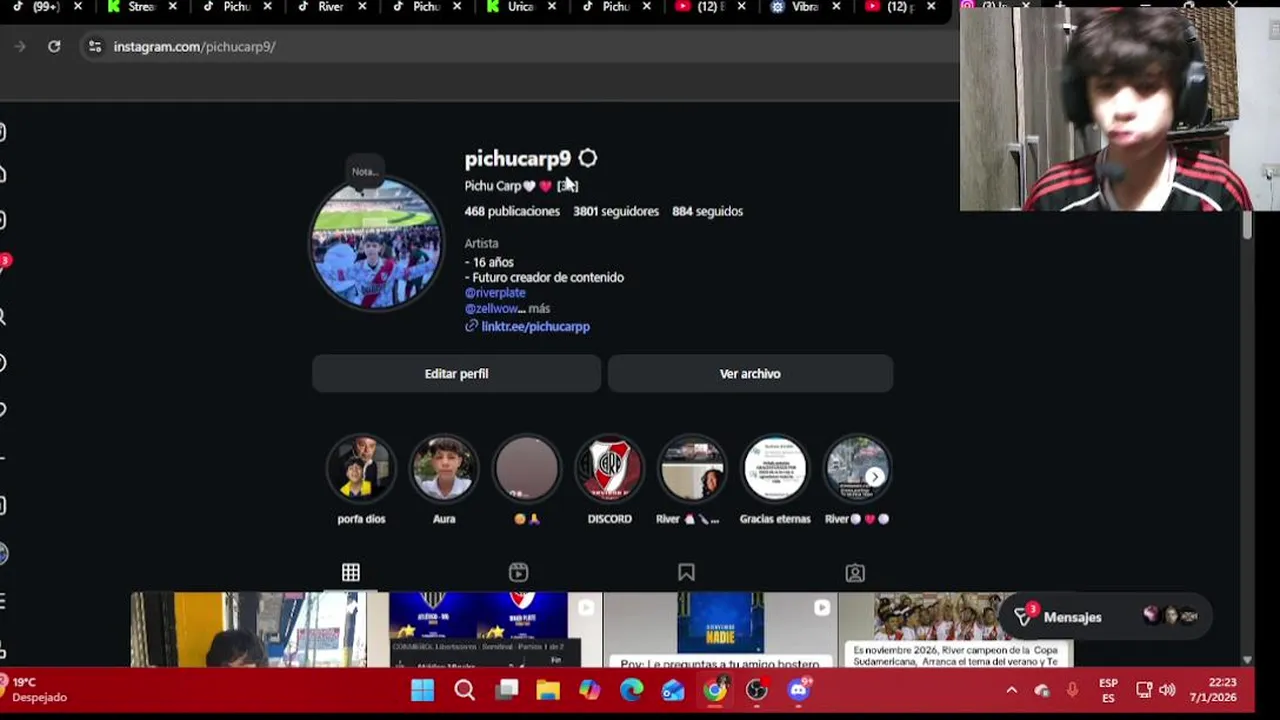Switch to the Kick 'Strea' tab

click(x=141, y=7)
